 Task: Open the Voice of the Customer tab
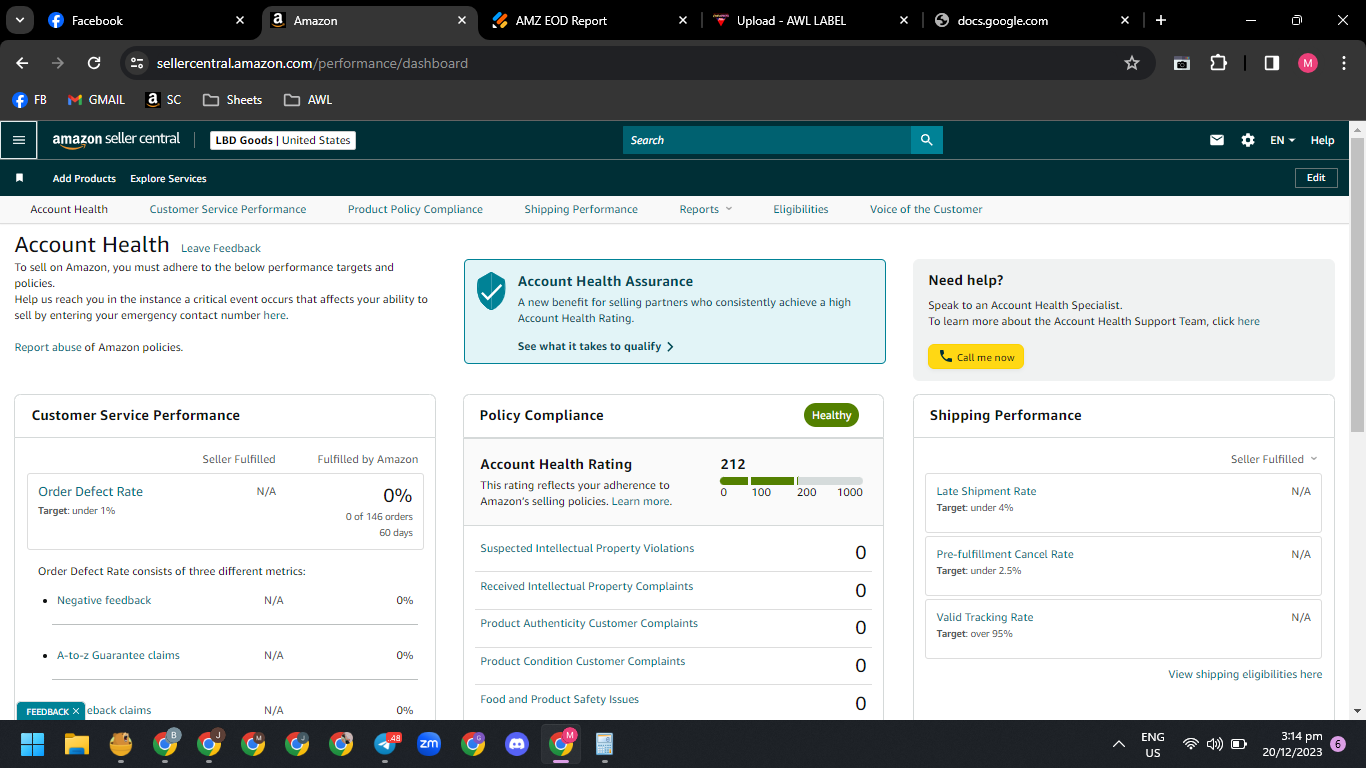click(x=926, y=209)
